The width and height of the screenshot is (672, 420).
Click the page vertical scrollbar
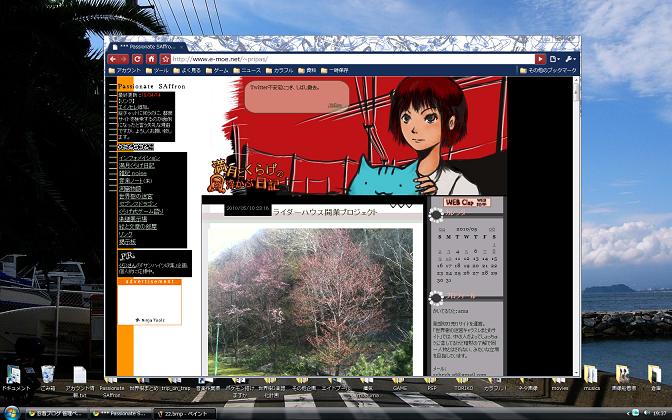tap(576, 226)
